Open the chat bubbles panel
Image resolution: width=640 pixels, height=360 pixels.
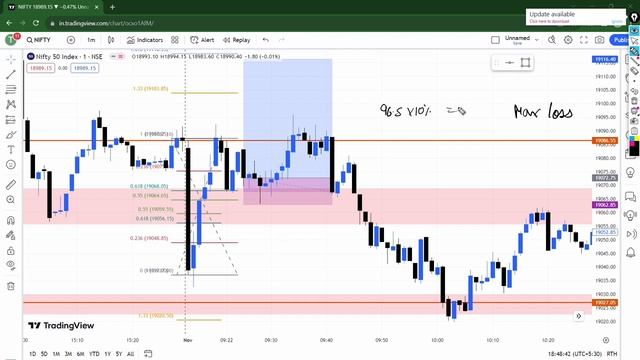(631, 198)
